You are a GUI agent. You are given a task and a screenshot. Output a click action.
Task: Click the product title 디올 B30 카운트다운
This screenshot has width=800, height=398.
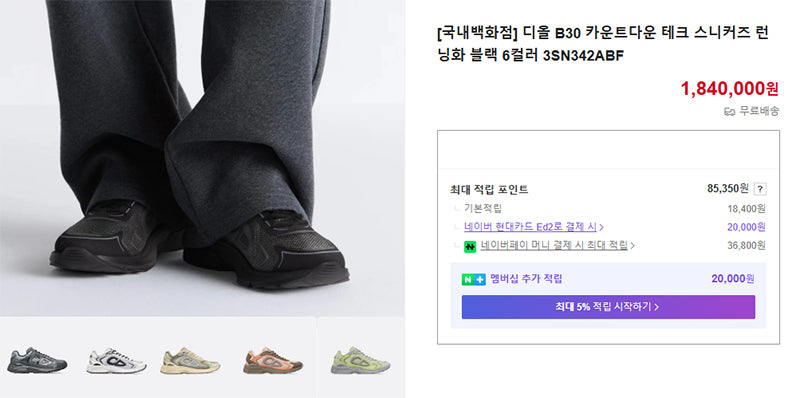603,44
